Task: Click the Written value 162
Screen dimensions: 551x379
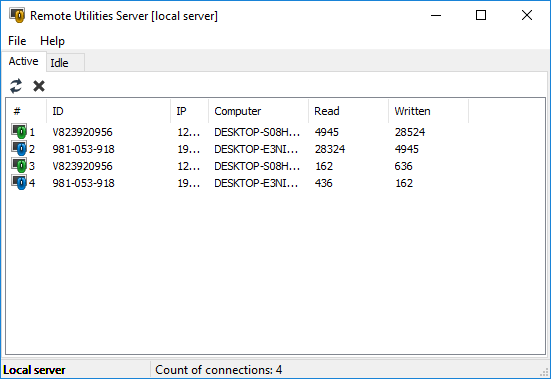Action: tap(404, 183)
